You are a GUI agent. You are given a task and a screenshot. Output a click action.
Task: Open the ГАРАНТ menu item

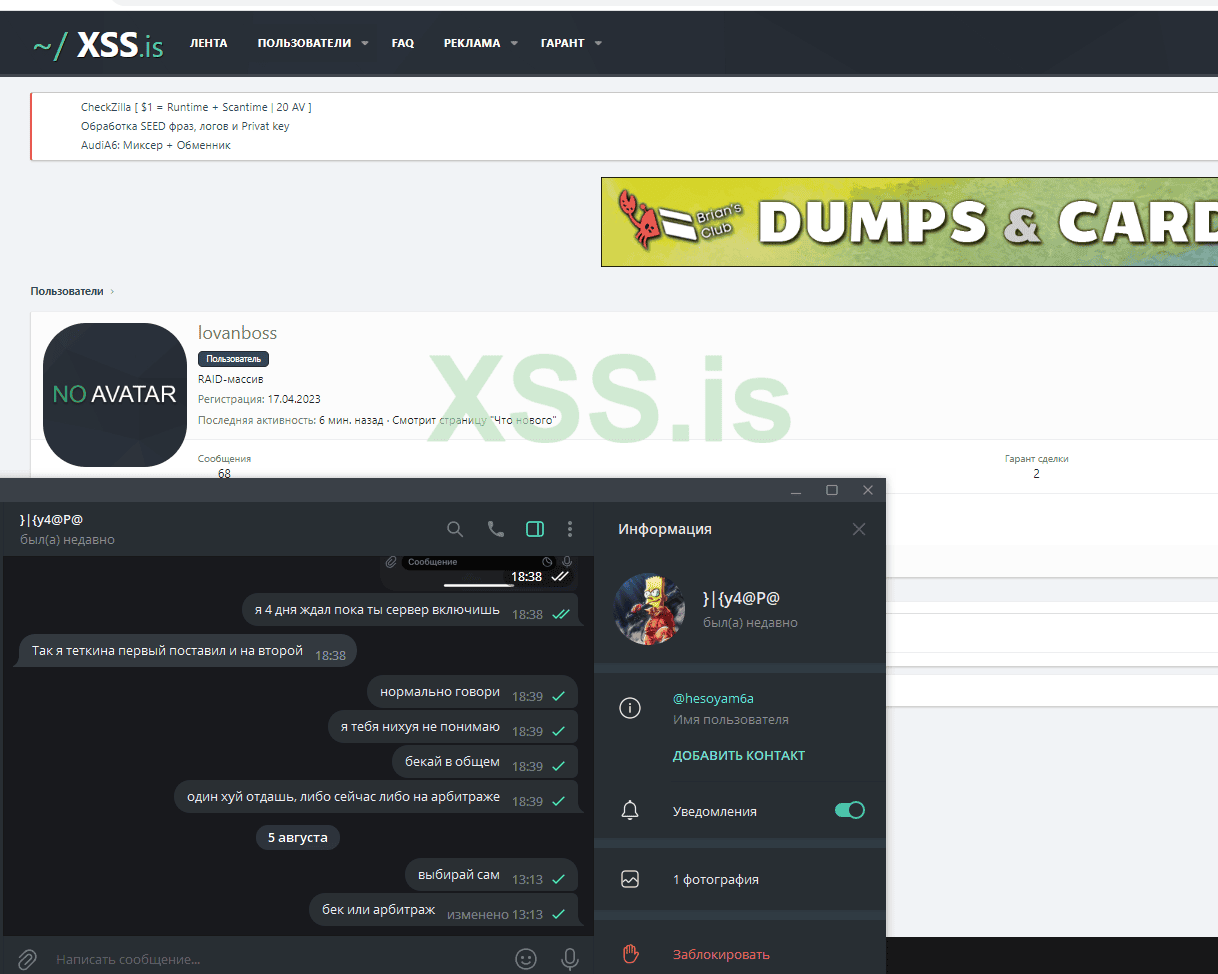pos(563,43)
